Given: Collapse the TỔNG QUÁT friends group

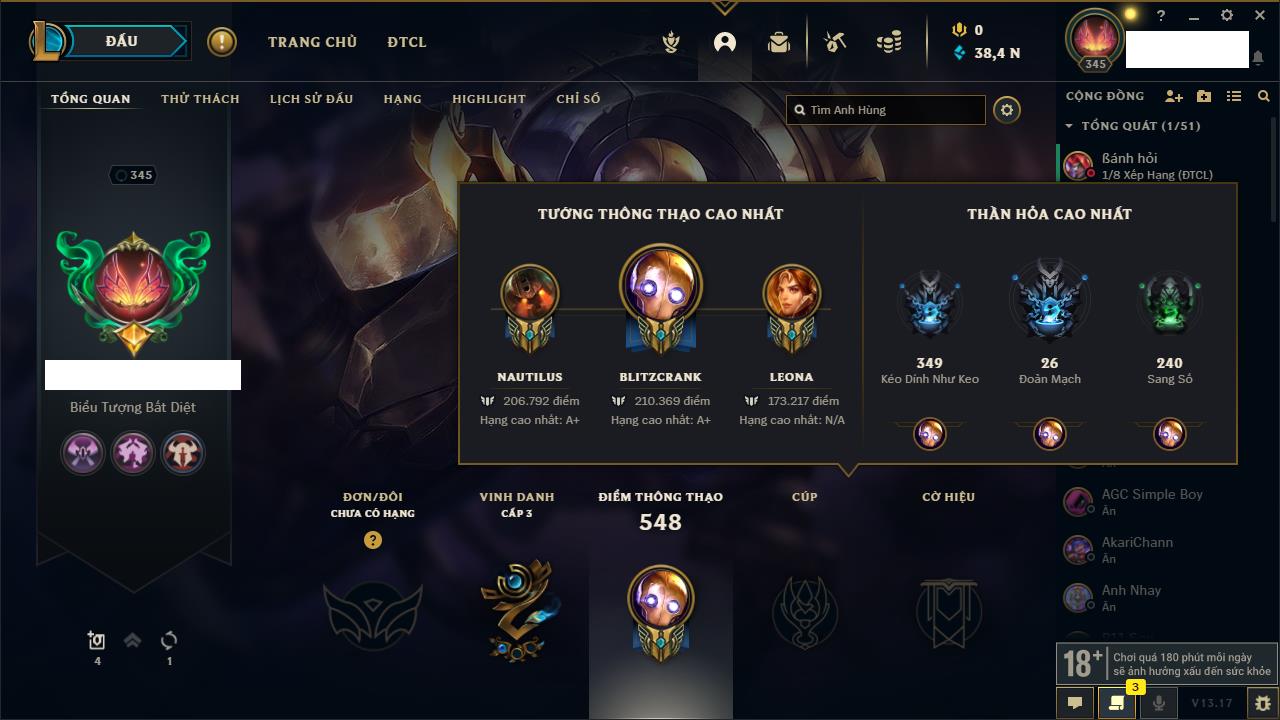Looking at the screenshot, I should (1069, 126).
